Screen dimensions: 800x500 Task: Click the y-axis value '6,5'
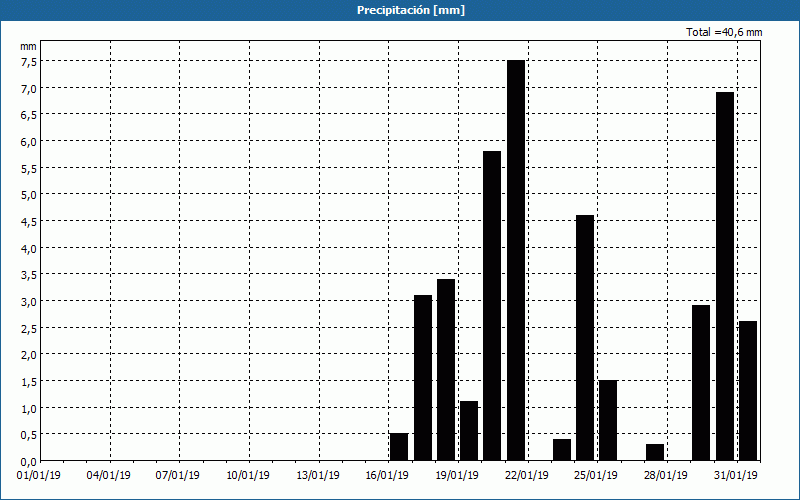pyautogui.click(x=29, y=115)
